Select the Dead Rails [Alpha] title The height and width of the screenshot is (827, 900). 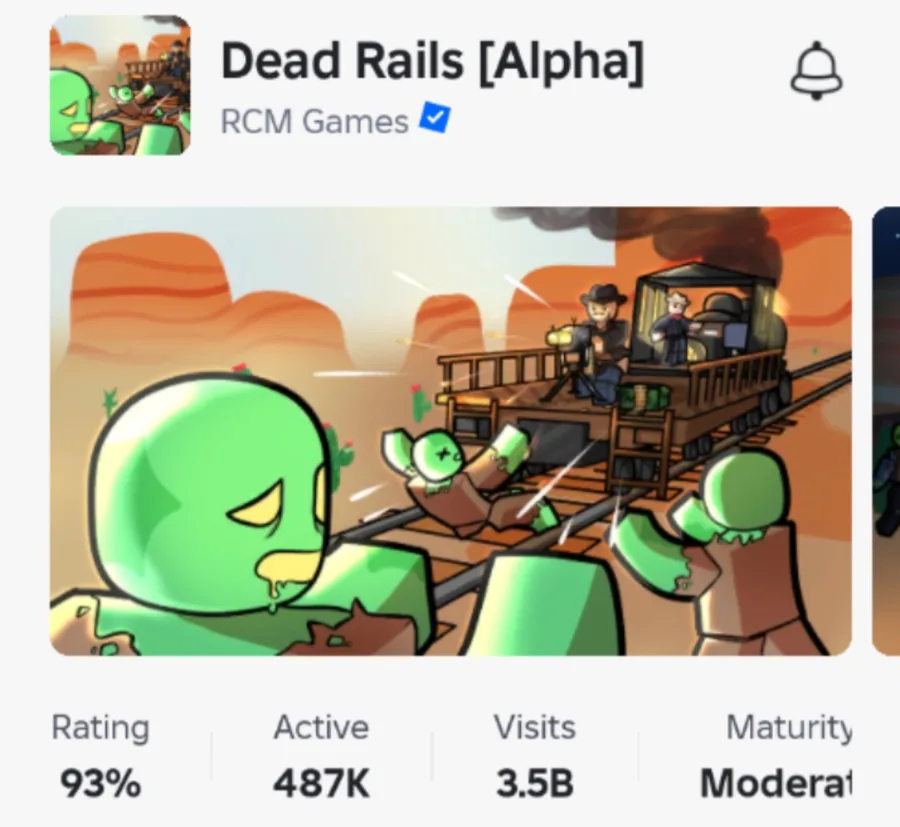click(x=433, y=62)
